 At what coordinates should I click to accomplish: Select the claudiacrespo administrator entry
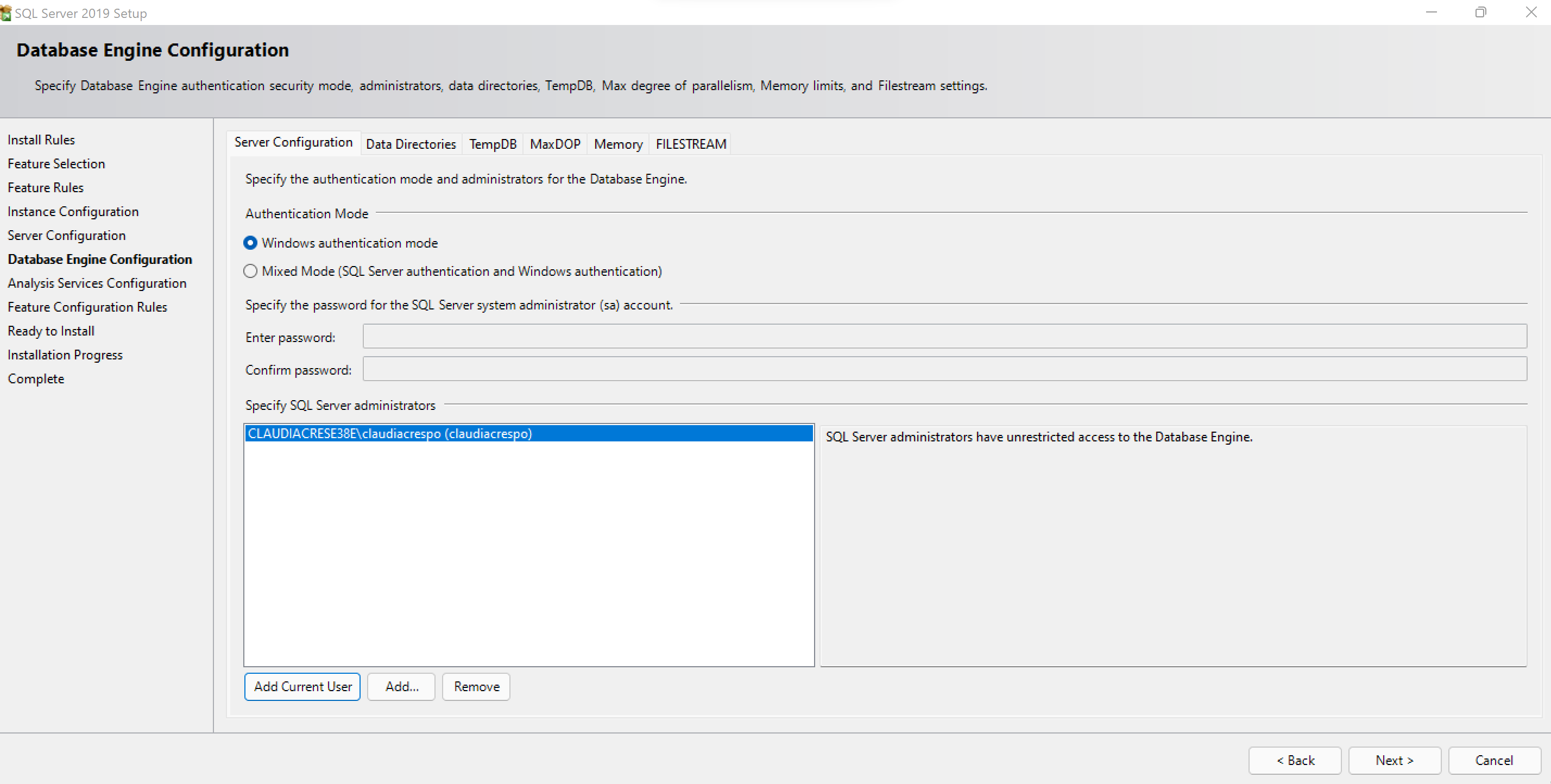(x=389, y=434)
